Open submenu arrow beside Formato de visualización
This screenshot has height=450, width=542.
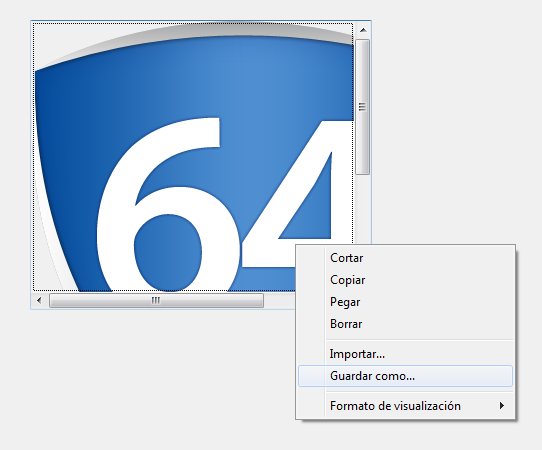point(502,405)
